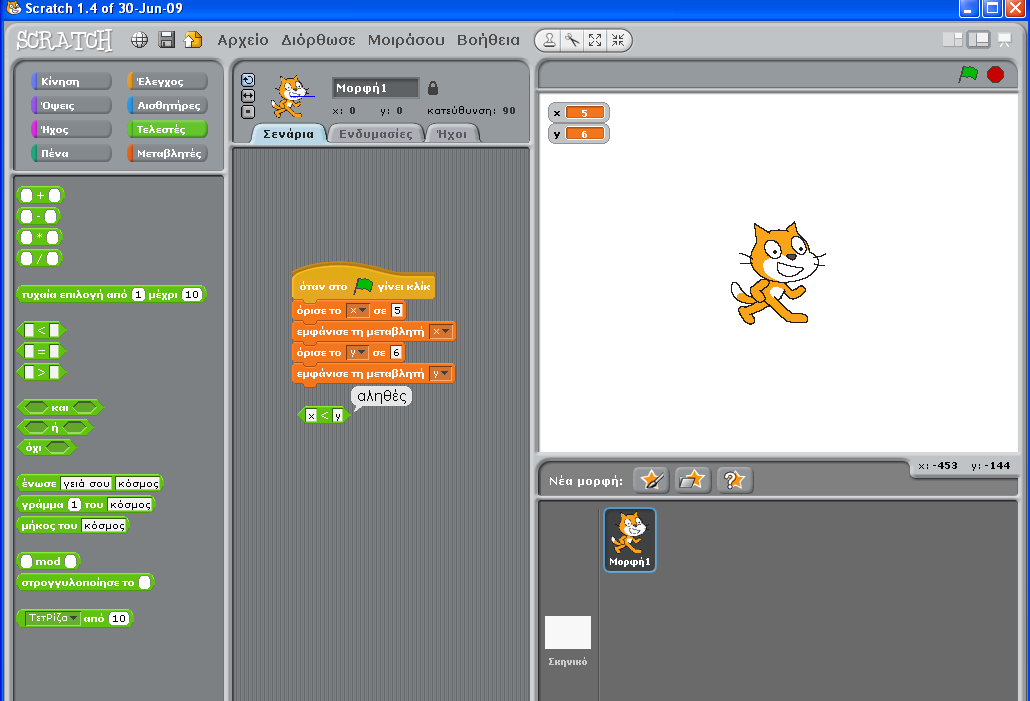Viewport: 1030px width, 701px height.
Task: Select the Έλεγχος block category
Action: [168, 81]
